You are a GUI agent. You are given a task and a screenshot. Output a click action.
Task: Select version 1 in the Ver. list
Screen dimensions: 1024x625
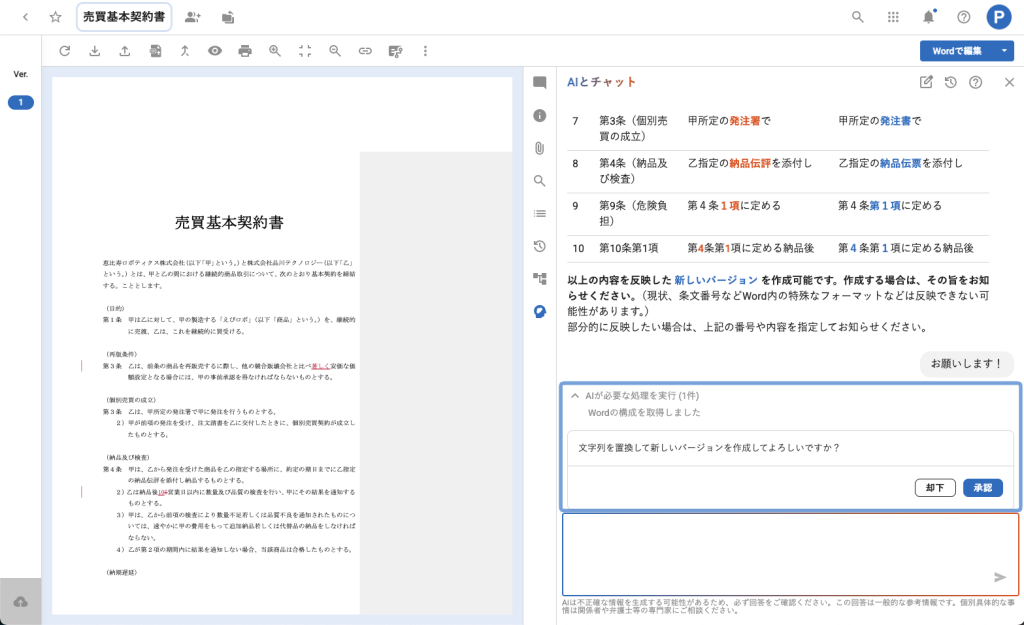pos(20,102)
